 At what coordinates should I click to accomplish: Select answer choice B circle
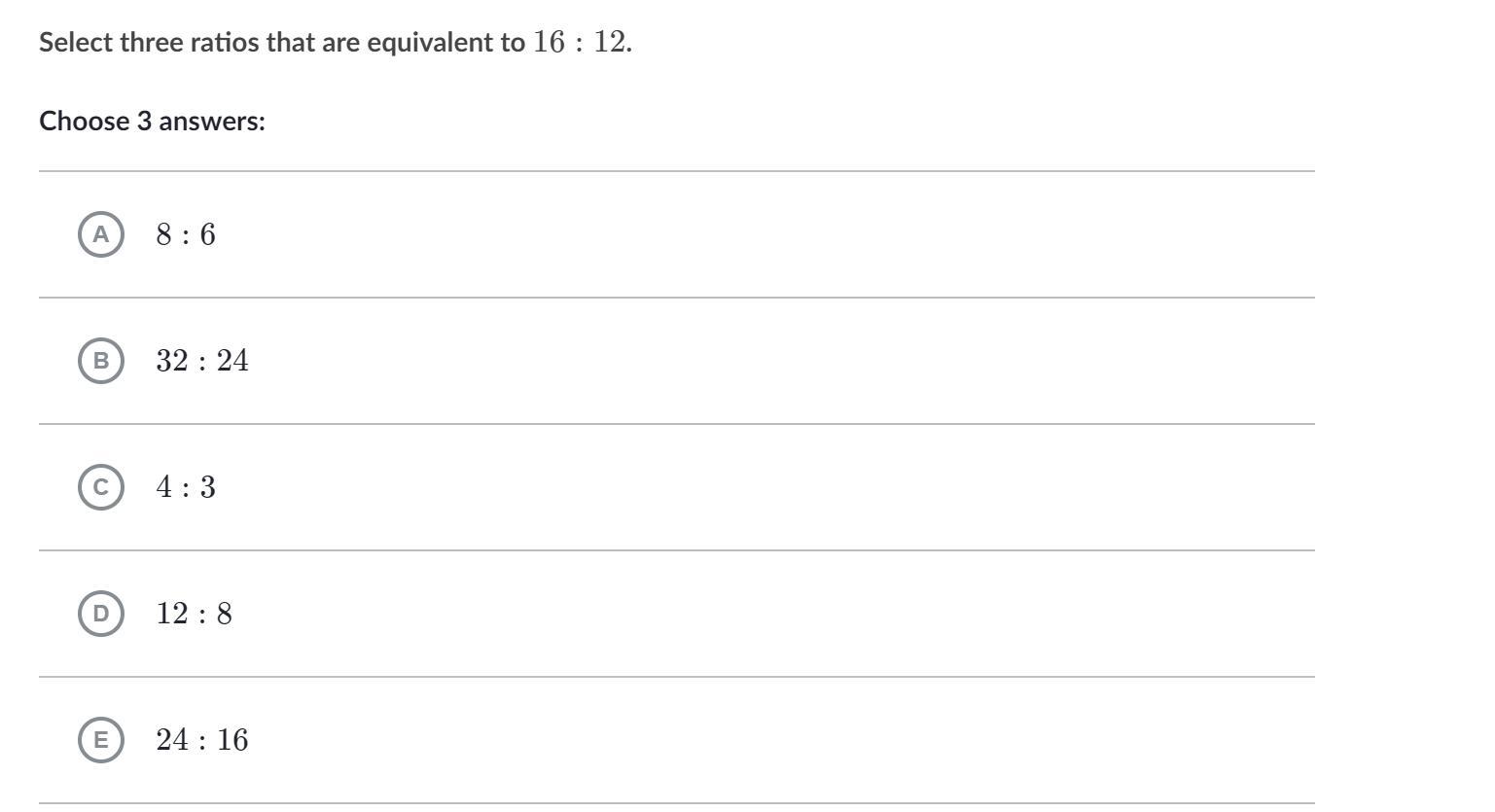click(x=101, y=361)
